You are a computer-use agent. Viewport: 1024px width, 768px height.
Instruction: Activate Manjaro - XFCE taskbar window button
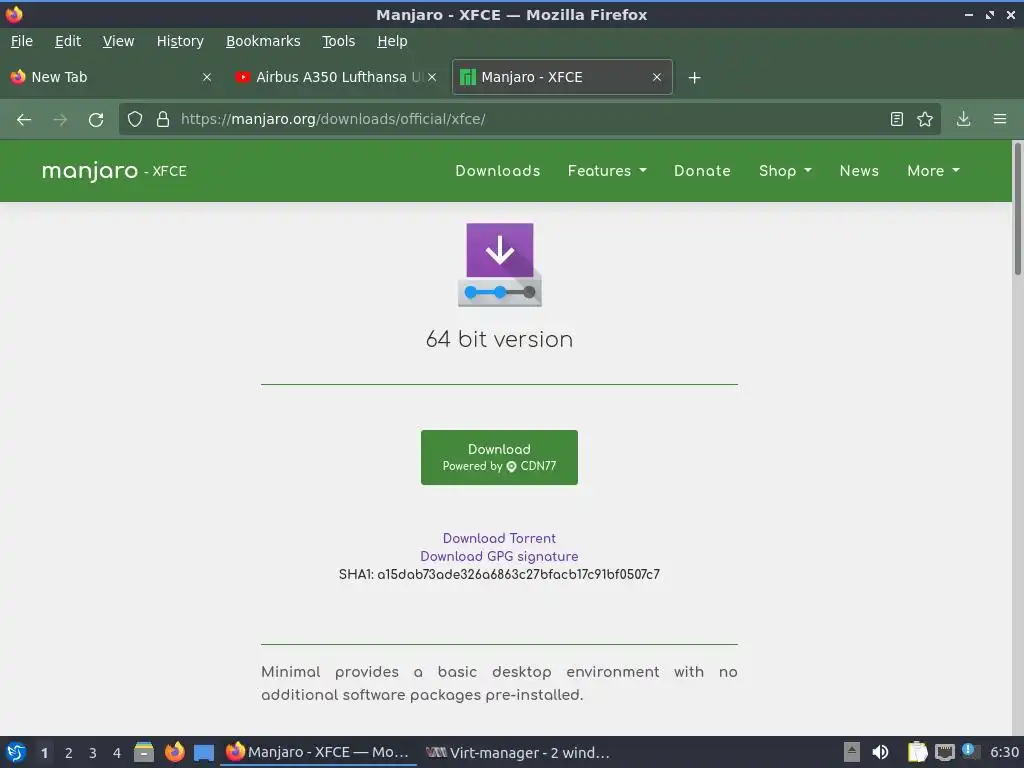click(x=318, y=752)
